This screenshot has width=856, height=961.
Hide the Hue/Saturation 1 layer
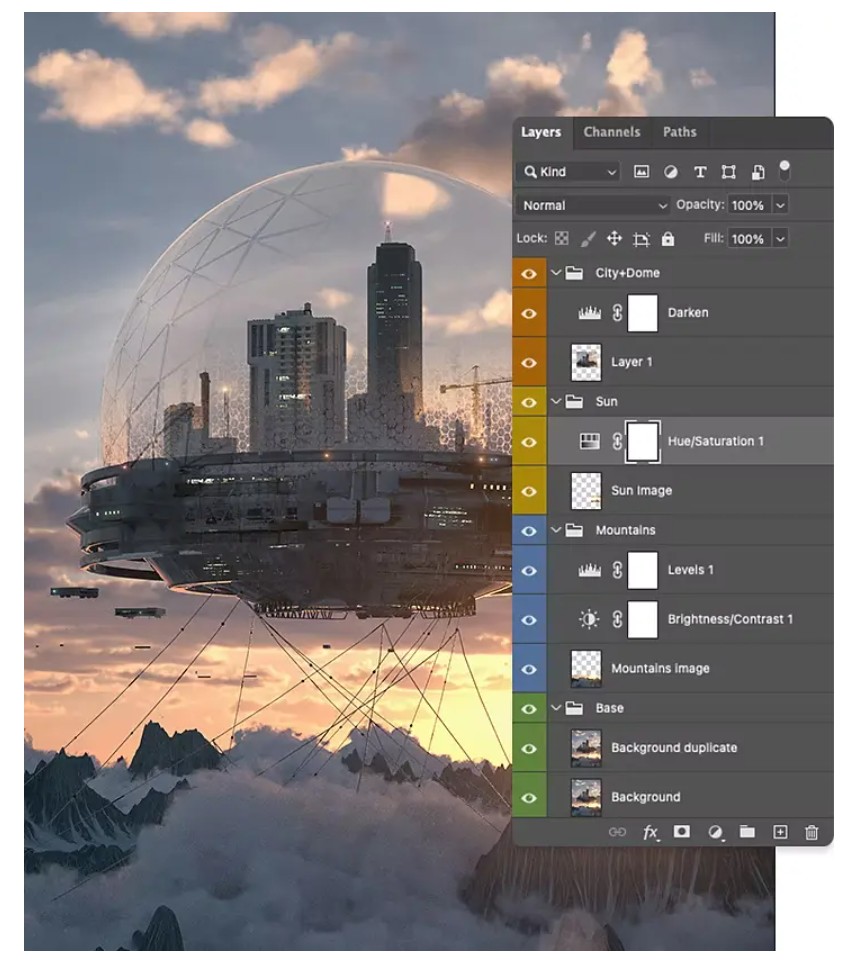(x=529, y=442)
